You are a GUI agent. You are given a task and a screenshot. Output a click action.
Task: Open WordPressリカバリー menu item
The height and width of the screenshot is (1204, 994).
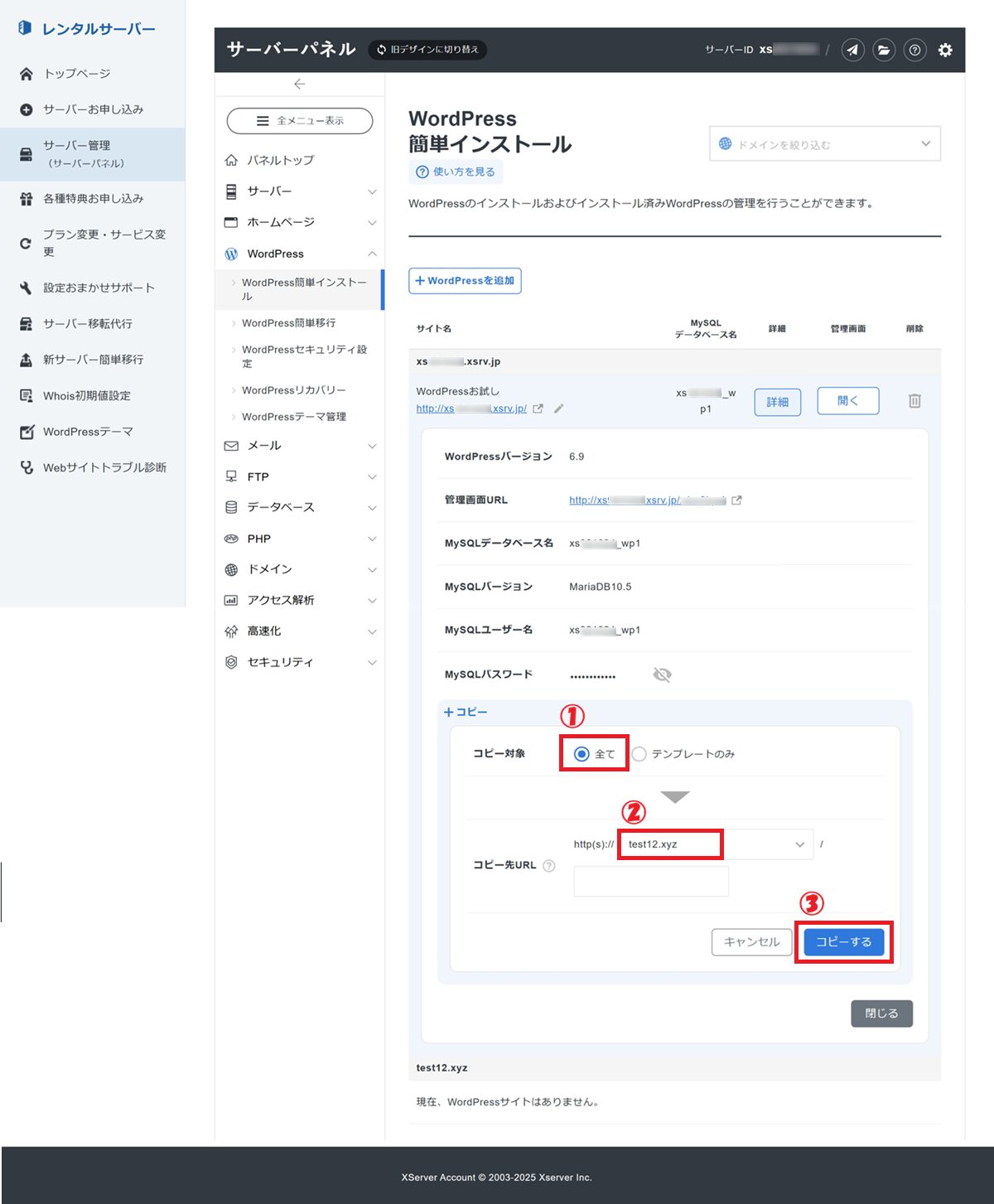click(294, 390)
